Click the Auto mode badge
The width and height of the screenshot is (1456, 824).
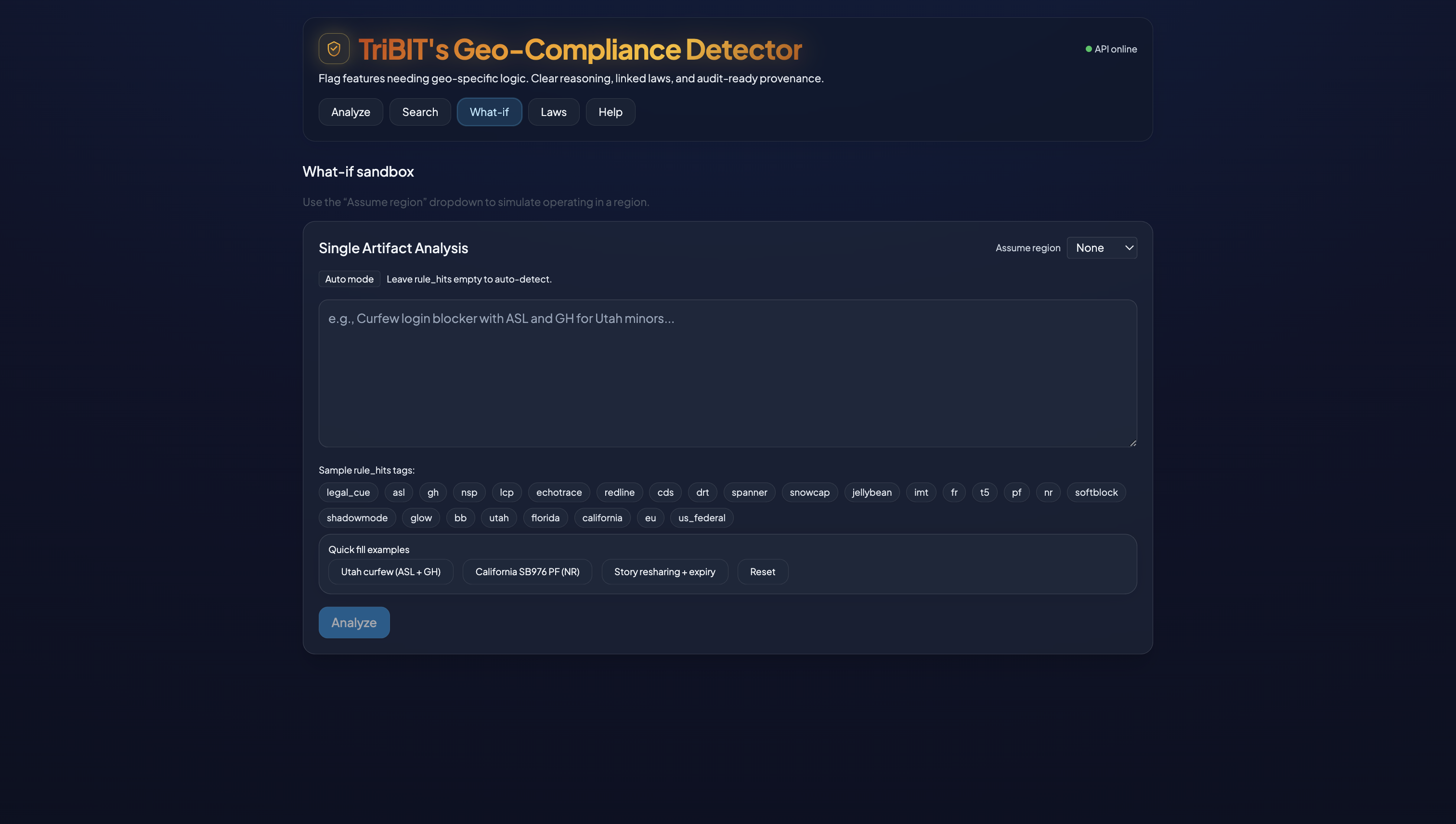coord(349,279)
